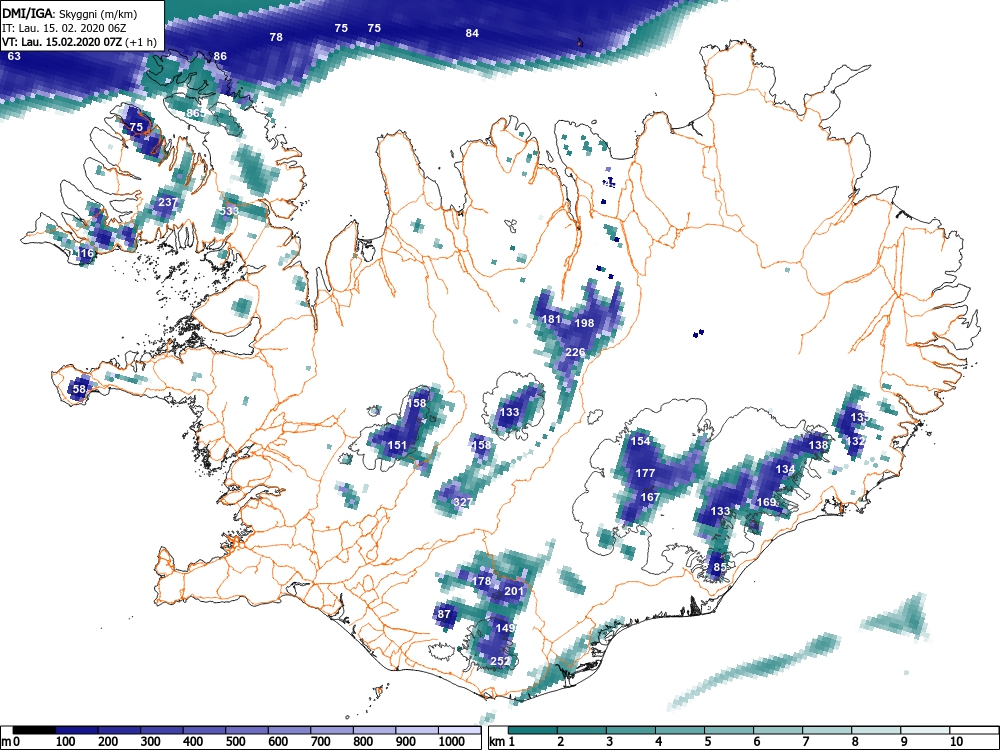Click the visibility value 154
The image size is (1000, 750).
pos(640,441)
